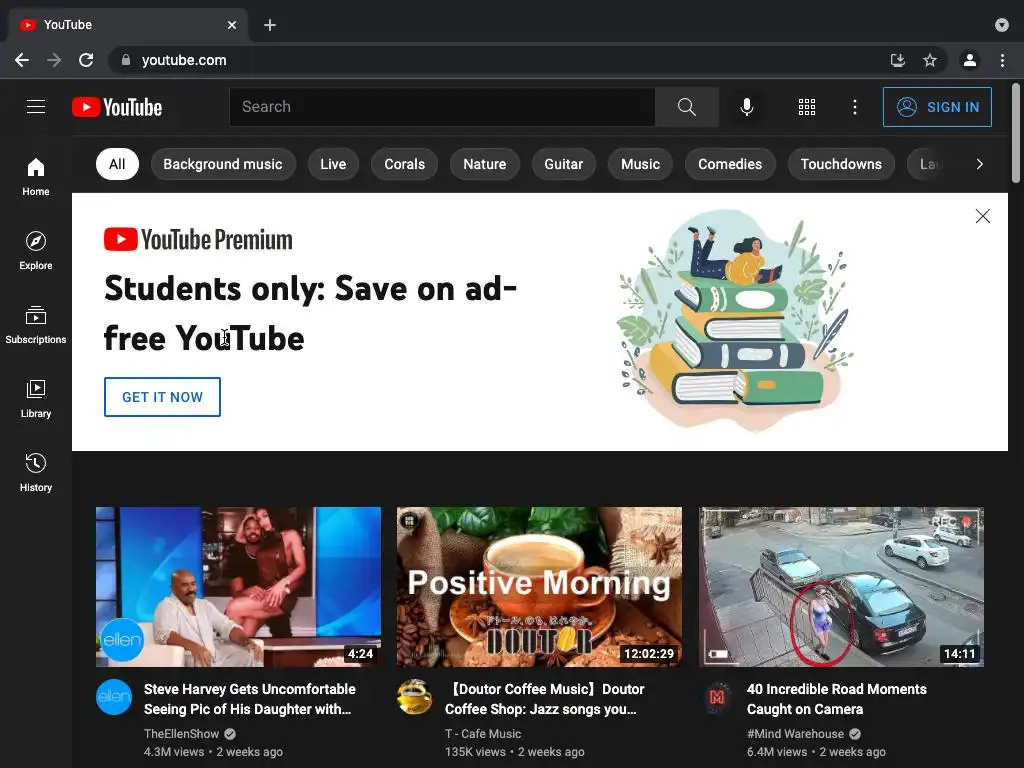Screen dimensions: 1024x768
Task: Open 40 Incredible Road Moments title
Action: point(837,699)
